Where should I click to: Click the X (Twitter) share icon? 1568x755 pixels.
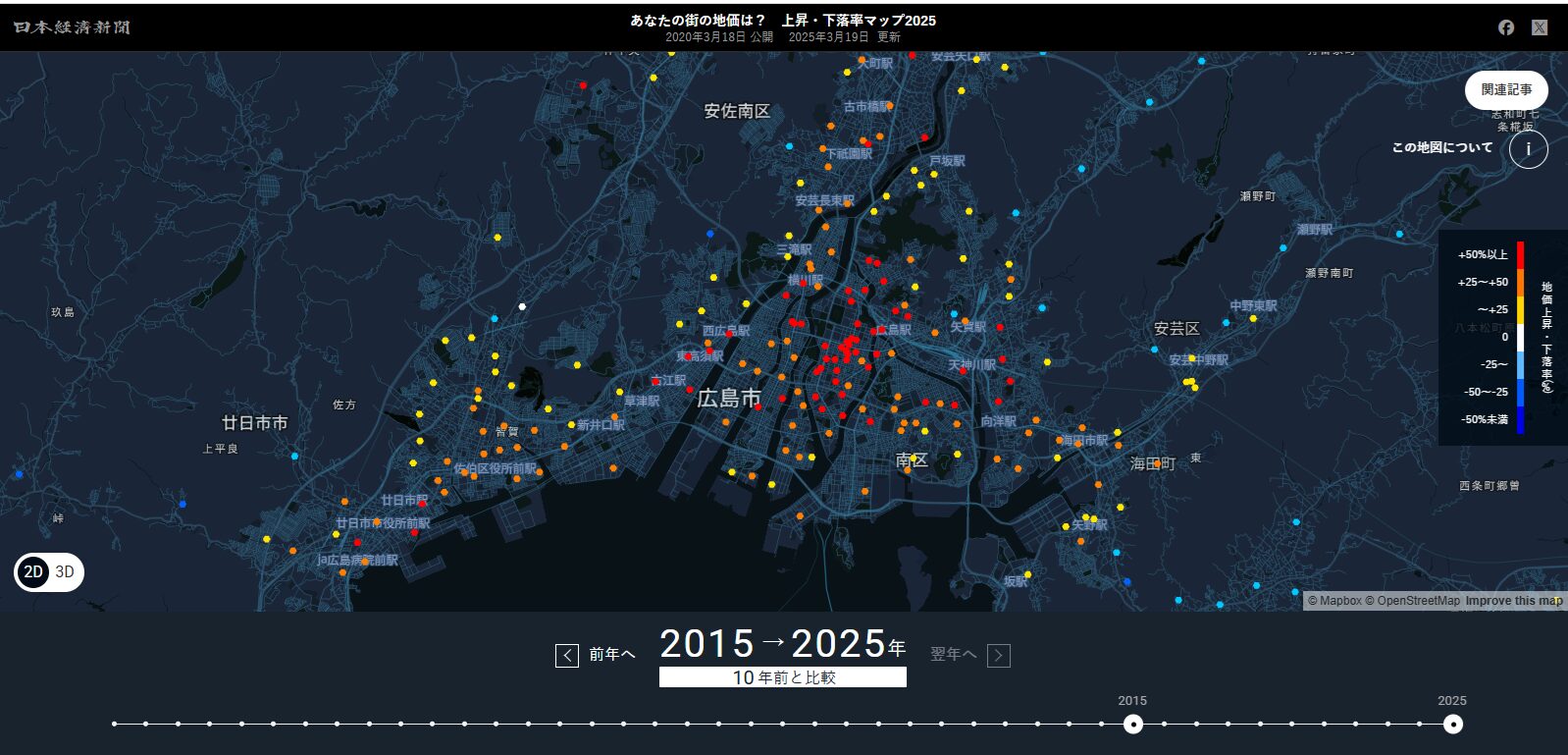click(x=1540, y=27)
